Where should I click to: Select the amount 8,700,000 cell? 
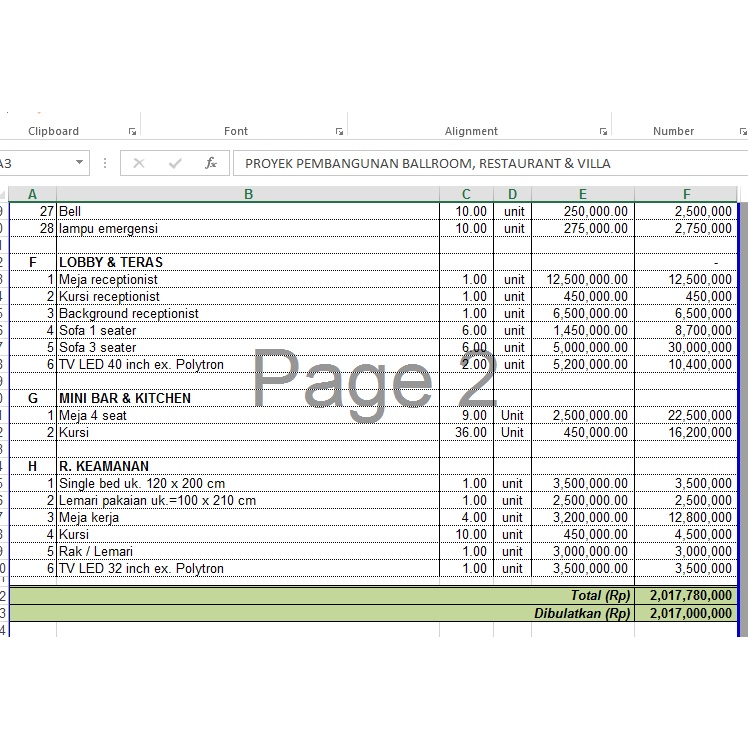tap(686, 331)
